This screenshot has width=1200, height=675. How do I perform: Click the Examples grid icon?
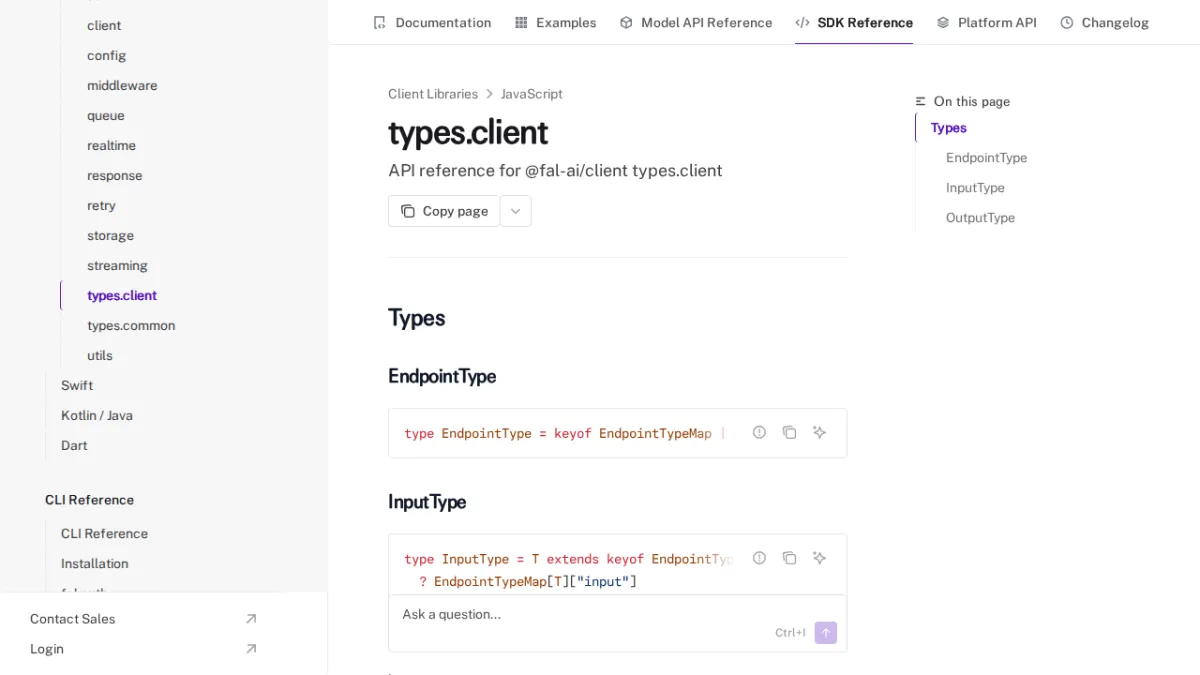(x=521, y=22)
